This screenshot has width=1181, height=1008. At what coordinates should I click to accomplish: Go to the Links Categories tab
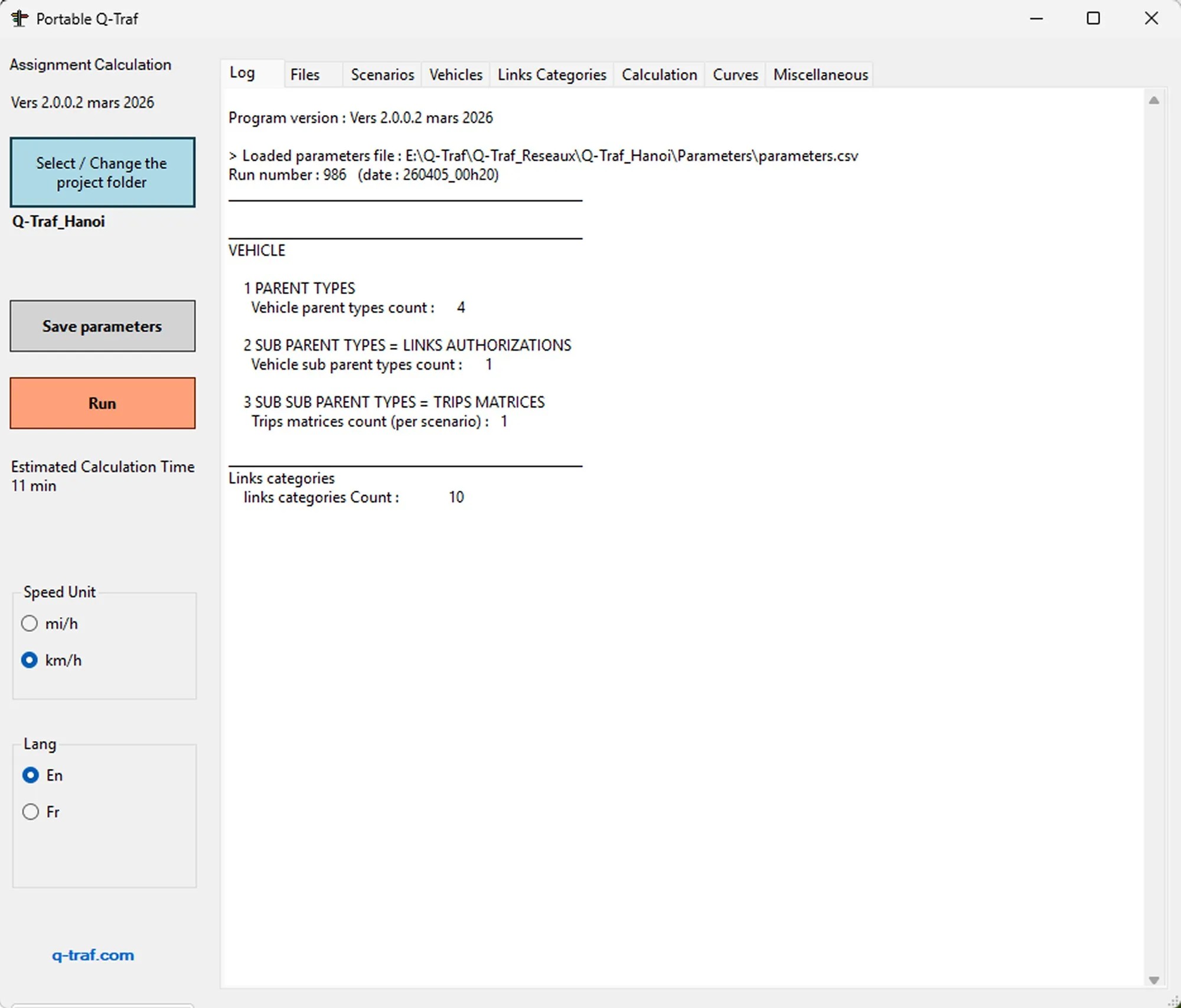[552, 75]
